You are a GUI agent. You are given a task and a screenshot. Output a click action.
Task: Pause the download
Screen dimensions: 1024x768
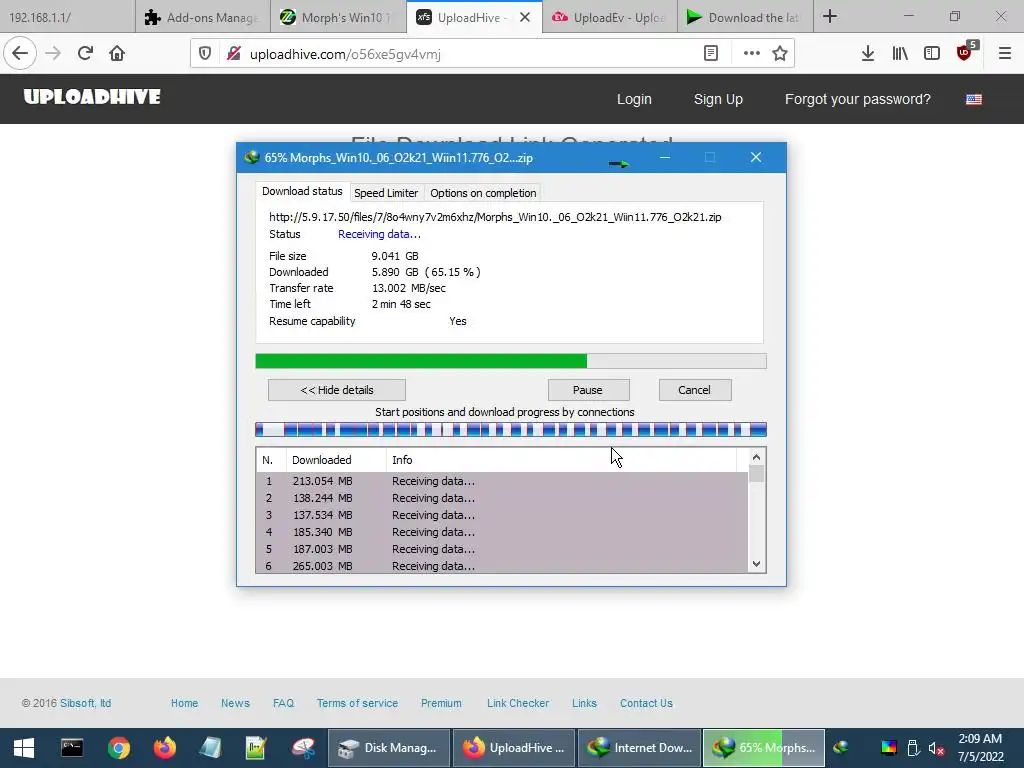click(x=588, y=390)
